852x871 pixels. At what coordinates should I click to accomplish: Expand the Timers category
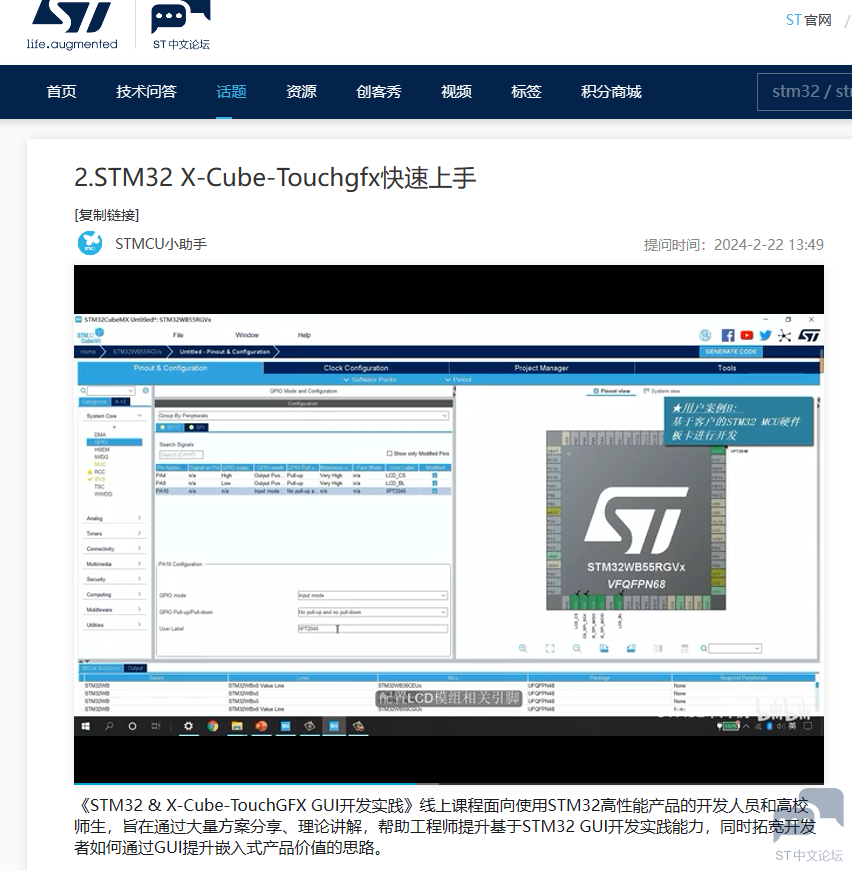(x=114, y=533)
